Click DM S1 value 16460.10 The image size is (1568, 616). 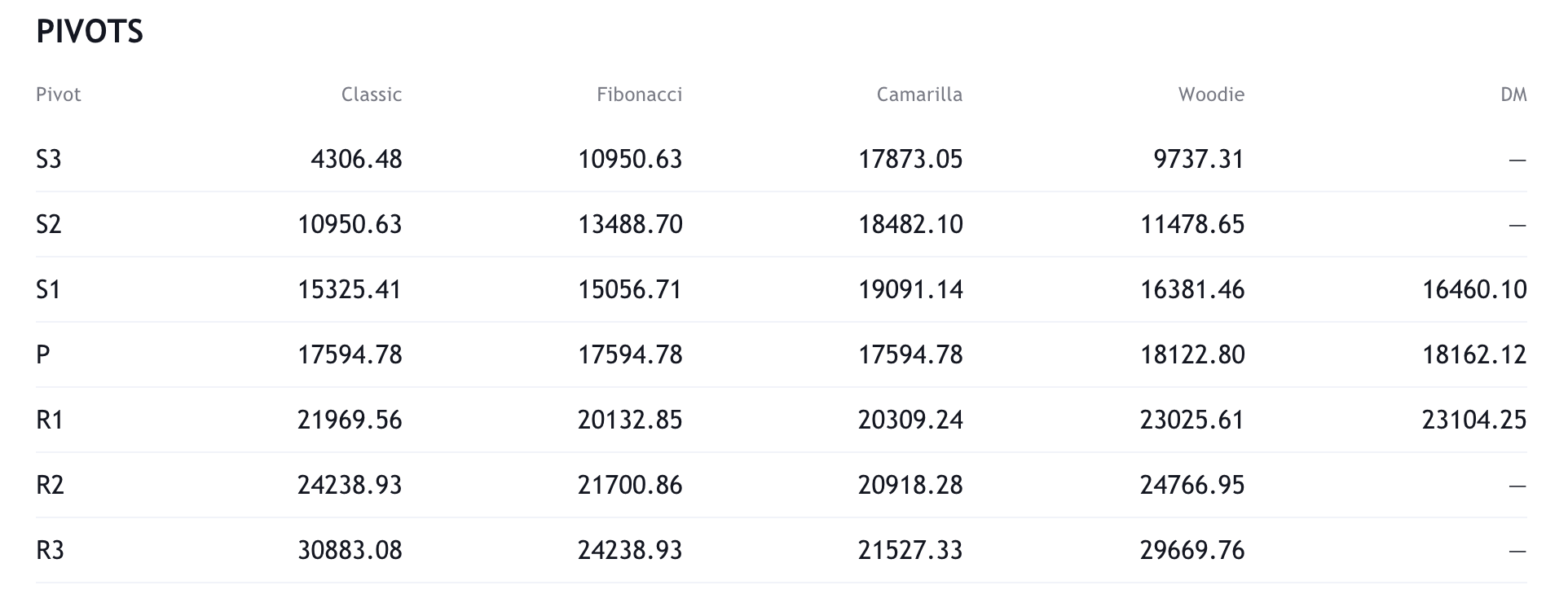pyautogui.click(x=1474, y=289)
